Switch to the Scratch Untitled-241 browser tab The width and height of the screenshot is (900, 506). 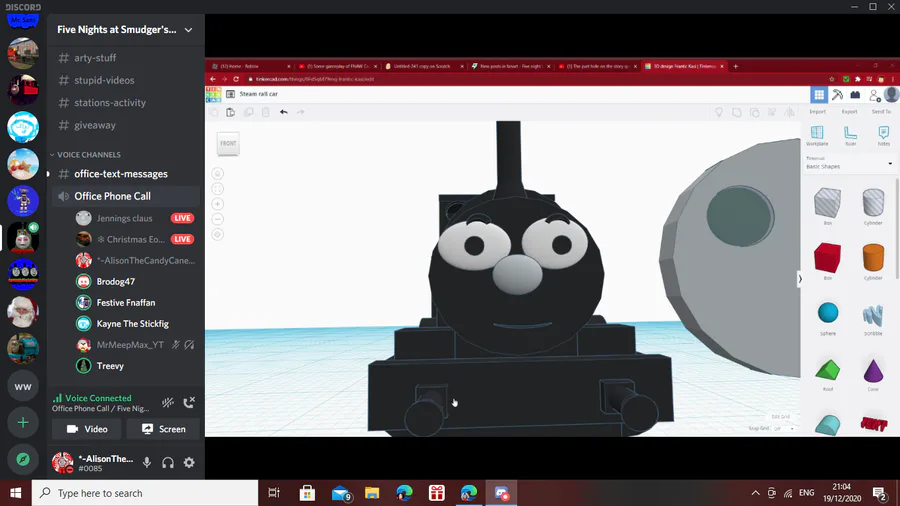coord(424,67)
